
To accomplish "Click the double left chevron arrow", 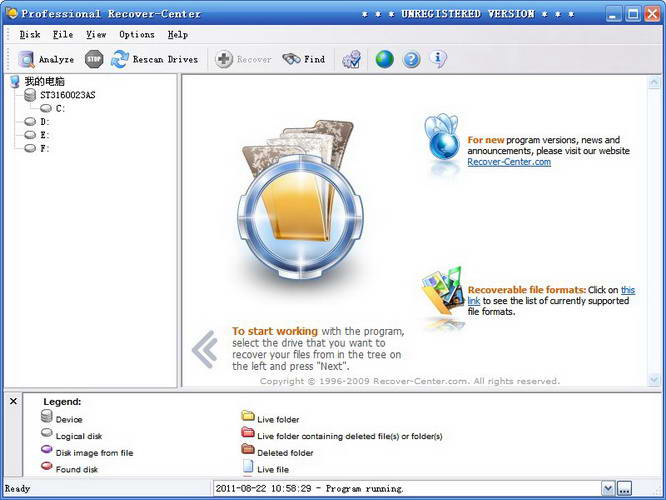I will click(205, 349).
